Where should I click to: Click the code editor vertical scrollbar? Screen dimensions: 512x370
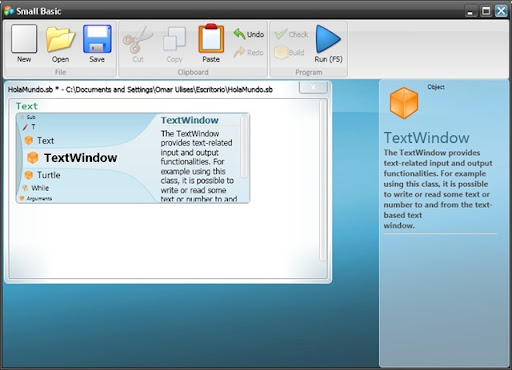click(322, 180)
